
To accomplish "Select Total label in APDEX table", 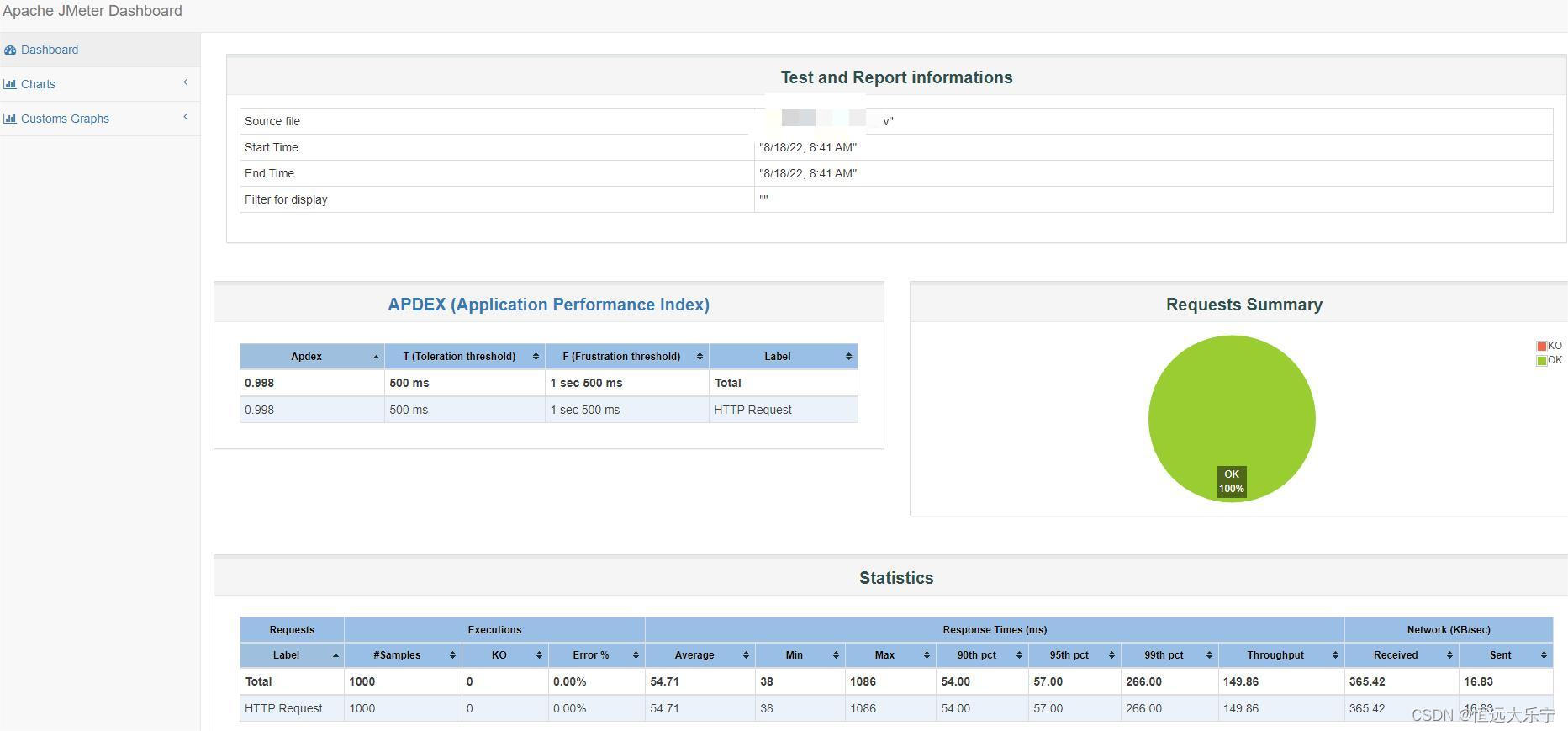I will 728,383.
